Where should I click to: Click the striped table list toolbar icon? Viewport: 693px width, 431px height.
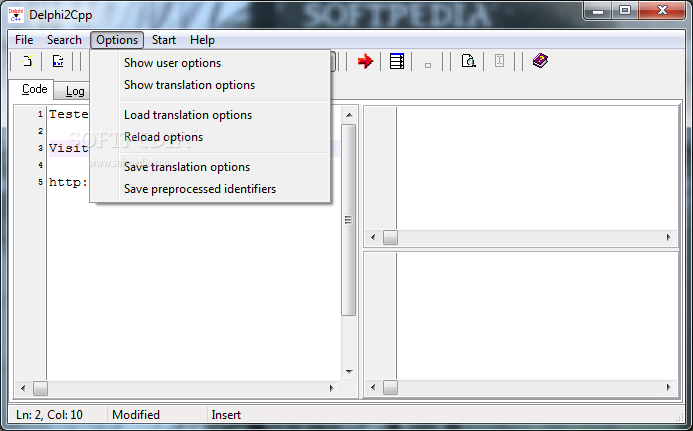[x=396, y=61]
